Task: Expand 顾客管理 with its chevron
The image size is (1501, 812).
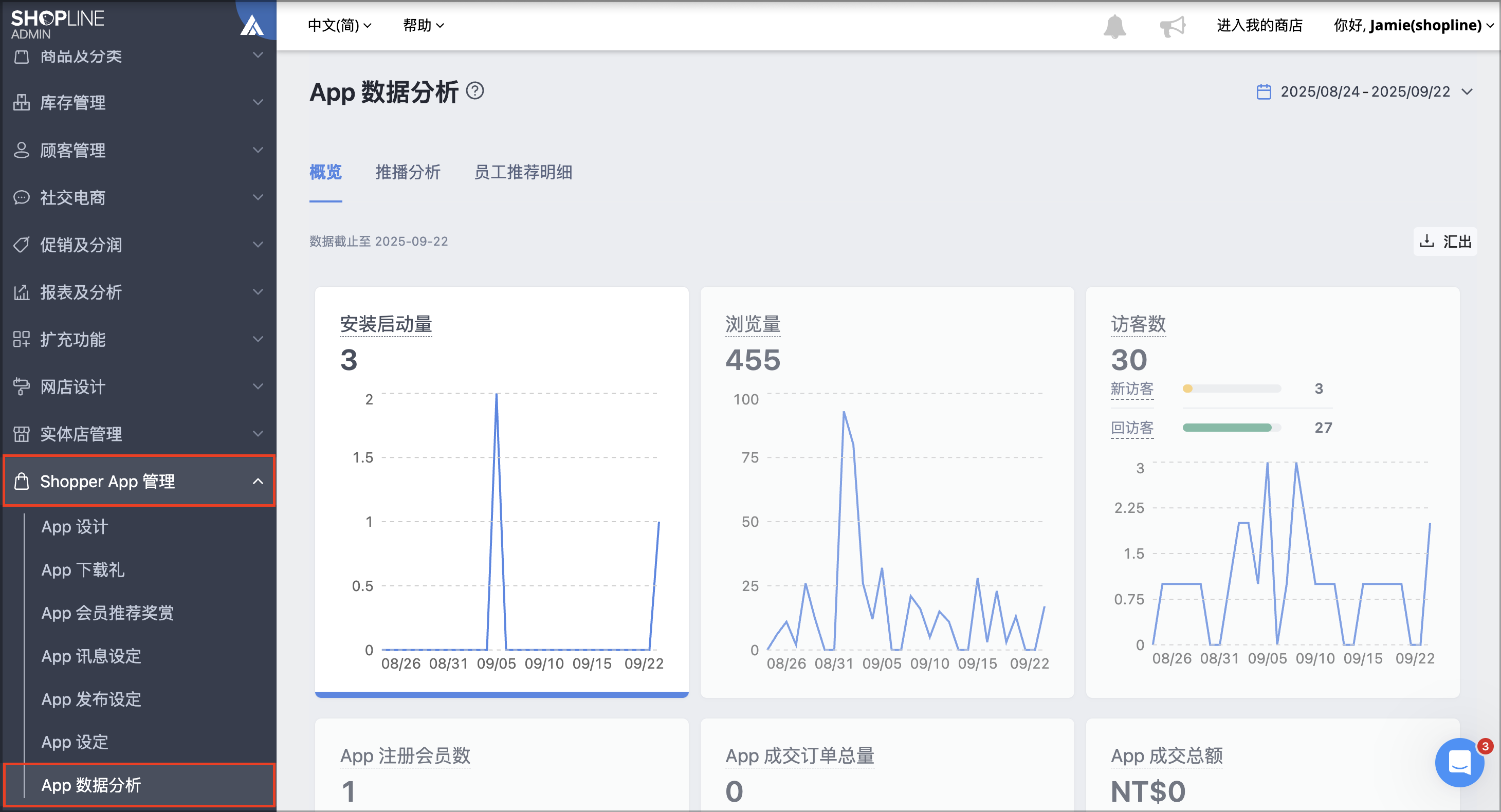Action: pyautogui.click(x=258, y=150)
